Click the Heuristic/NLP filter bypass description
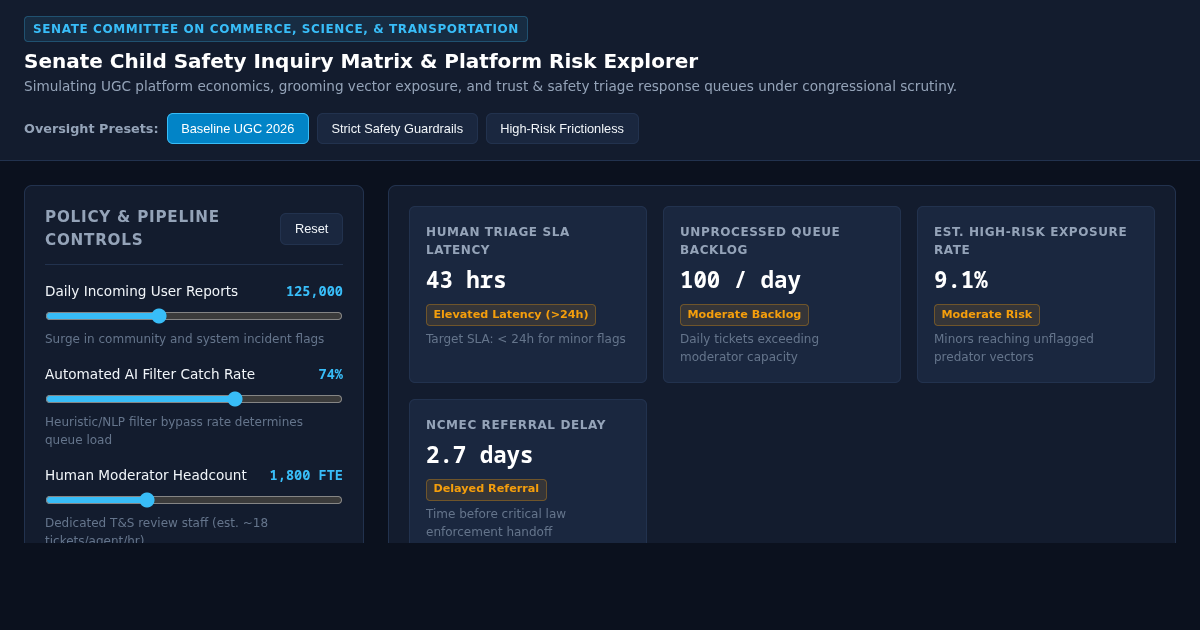1200x630 pixels. 174,431
